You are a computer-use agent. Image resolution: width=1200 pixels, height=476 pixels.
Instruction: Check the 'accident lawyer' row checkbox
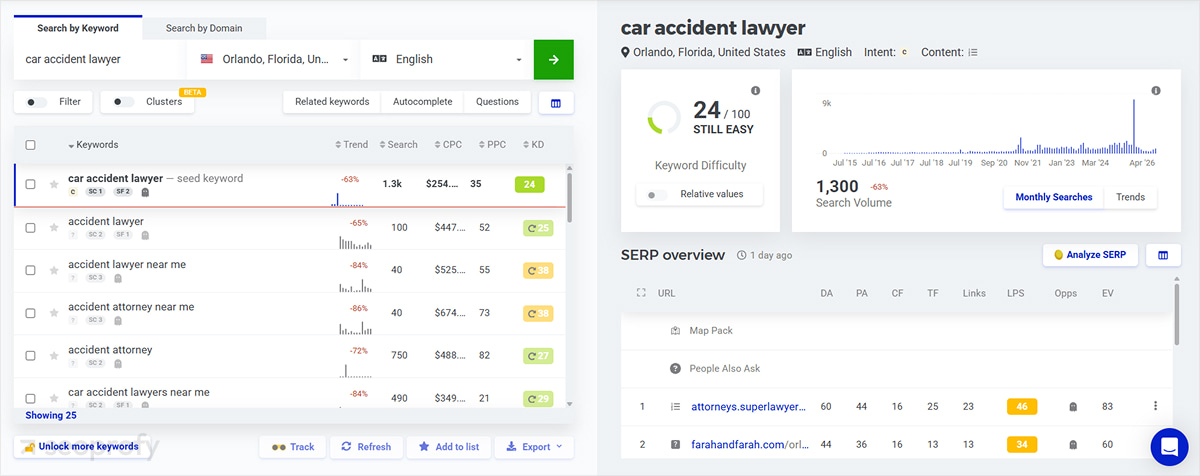(x=30, y=228)
